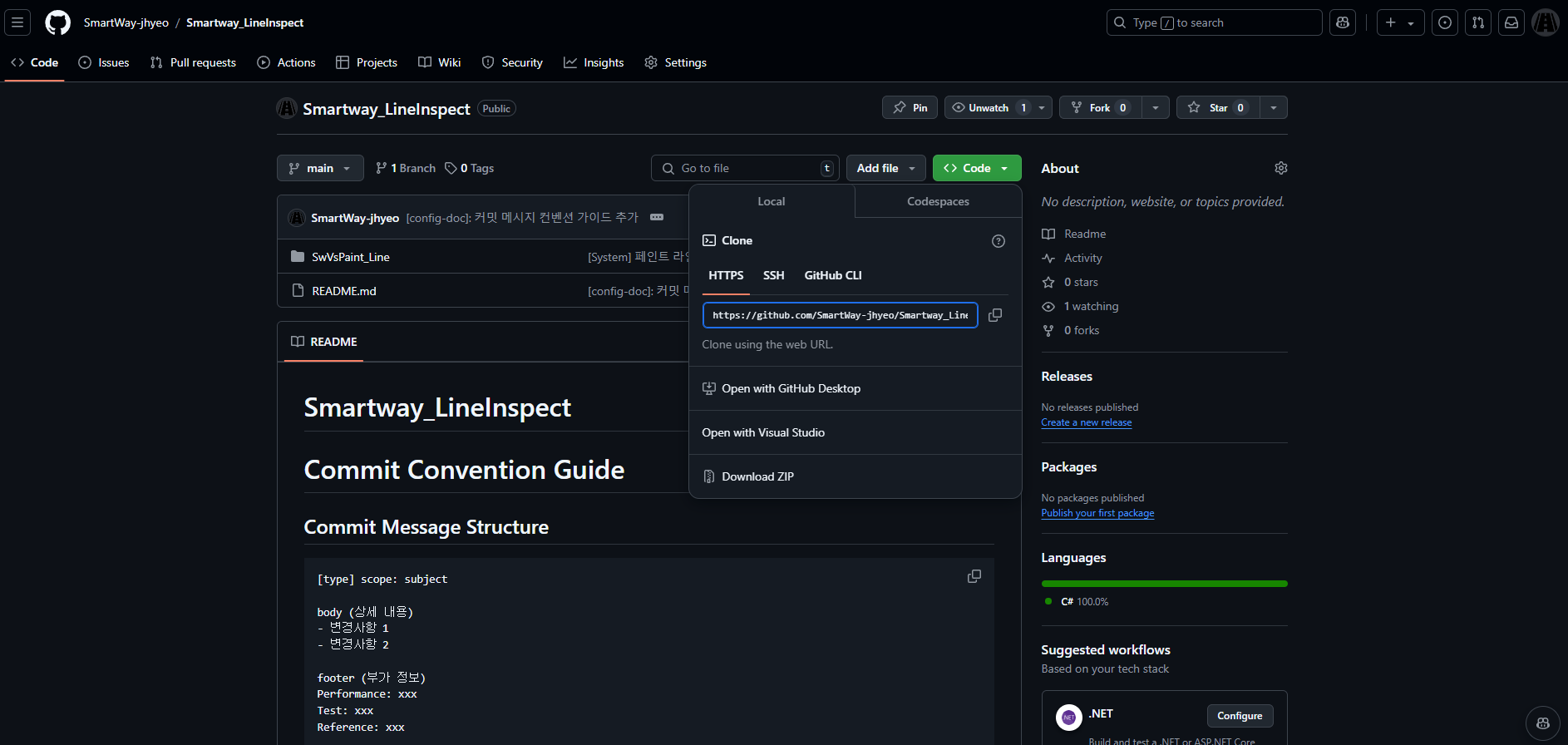Click the clone URL text field
The width and height of the screenshot is (1568, 745).
841,315
